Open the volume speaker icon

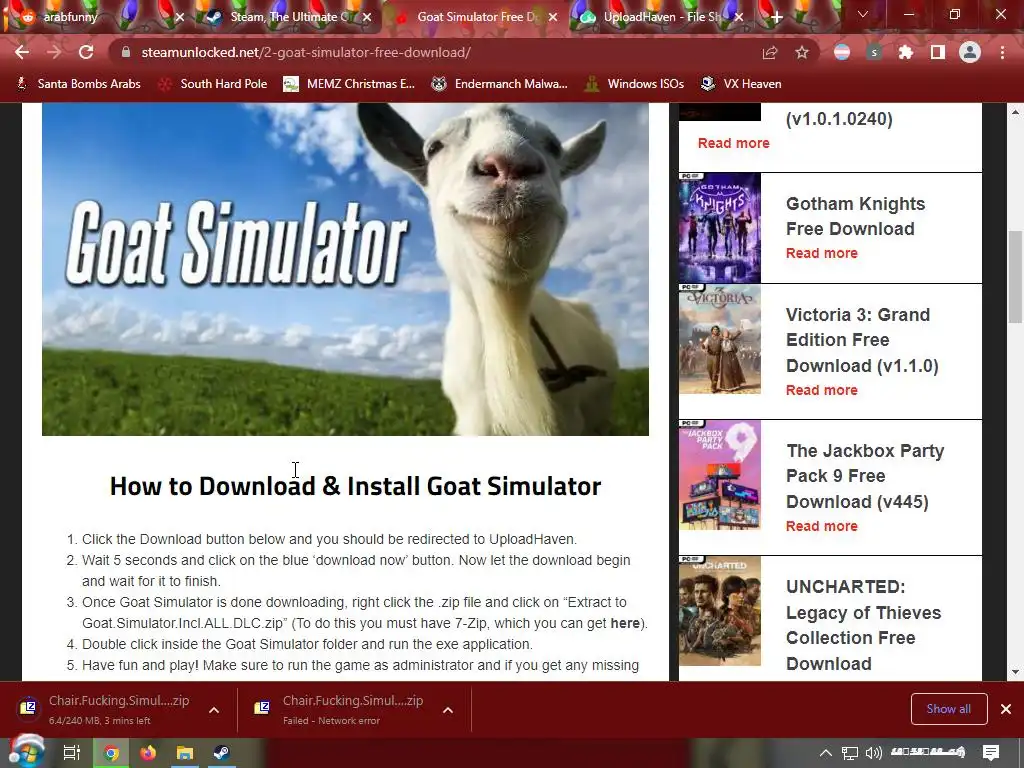tap(874, 753)
